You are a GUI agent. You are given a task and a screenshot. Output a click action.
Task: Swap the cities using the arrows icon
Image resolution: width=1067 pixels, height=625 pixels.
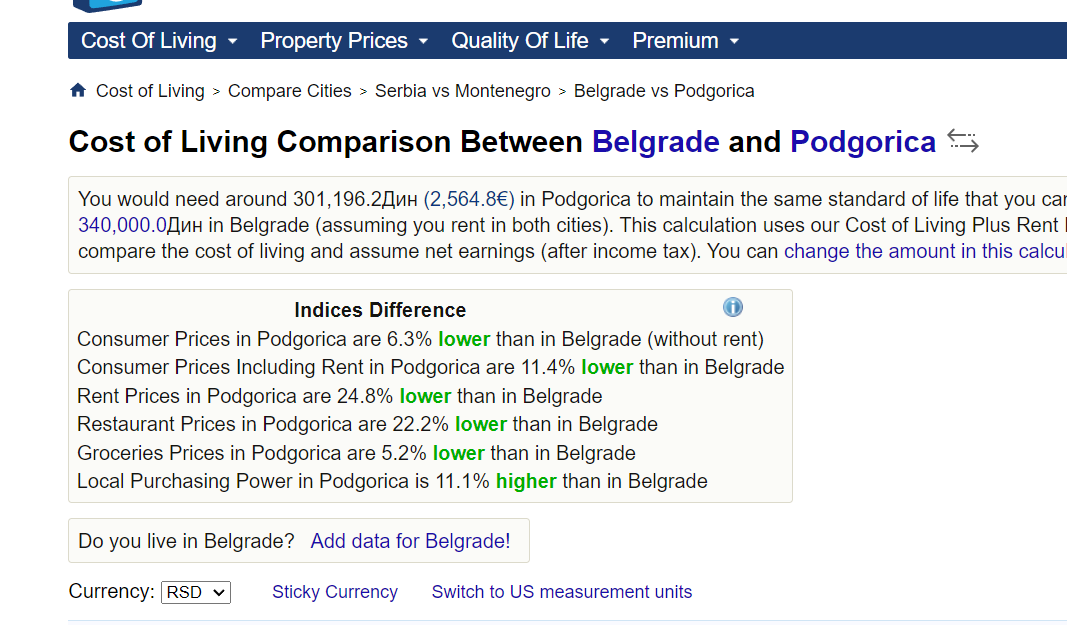tap(962, 141)
